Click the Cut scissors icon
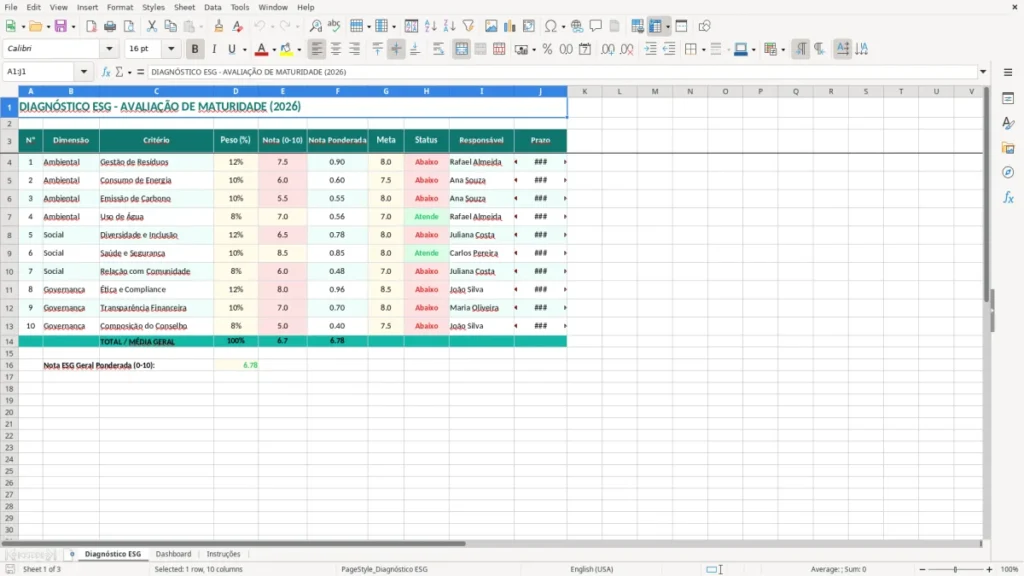1024x576 pixels. pos(152,26)
